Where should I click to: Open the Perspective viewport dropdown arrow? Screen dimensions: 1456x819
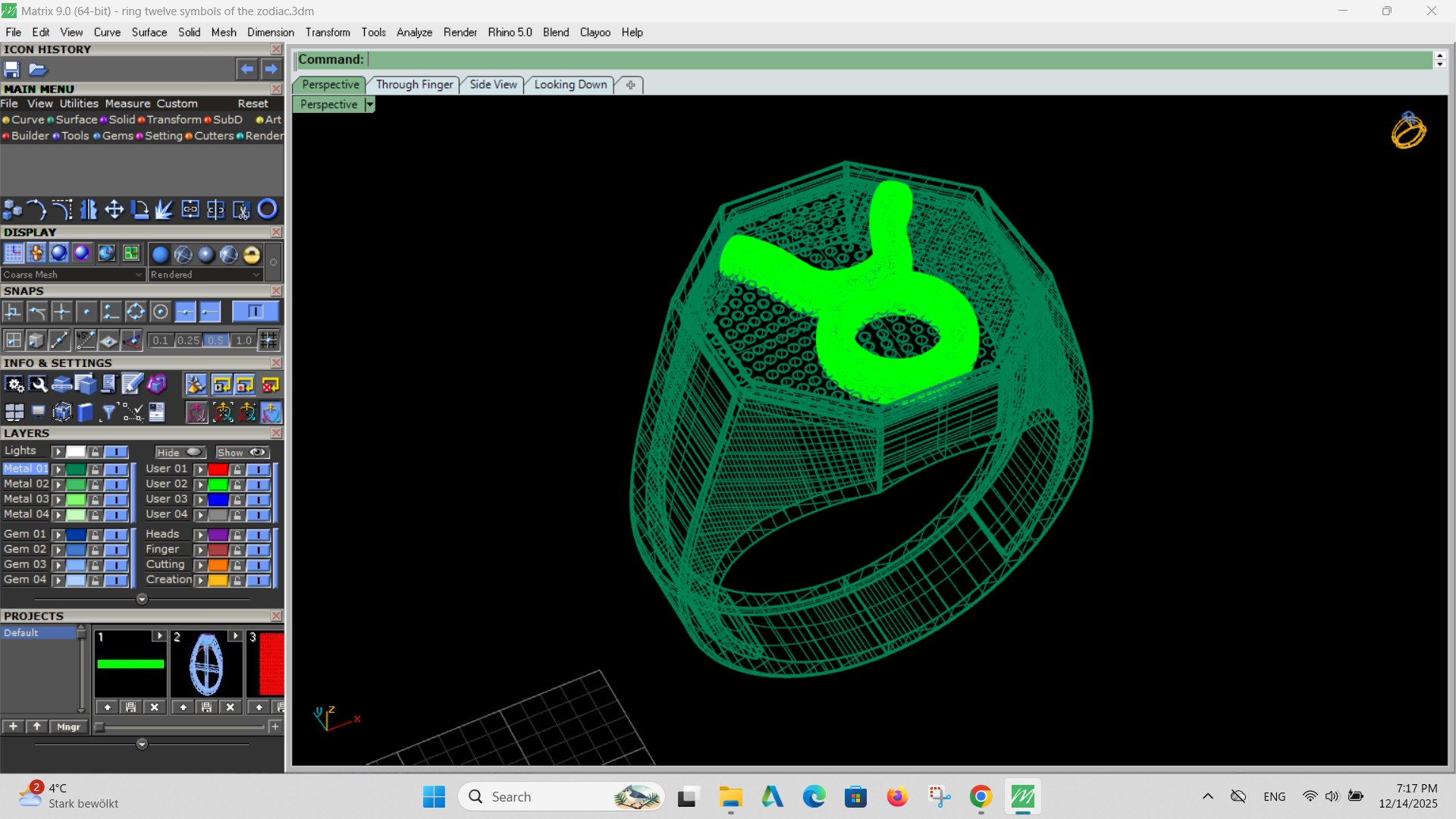tap(370, 105)
